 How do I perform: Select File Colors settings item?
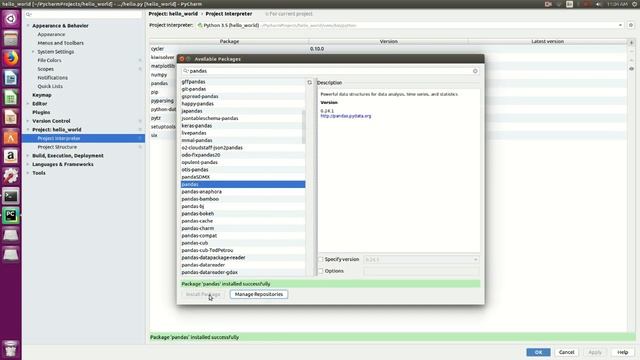pos(49,60)
